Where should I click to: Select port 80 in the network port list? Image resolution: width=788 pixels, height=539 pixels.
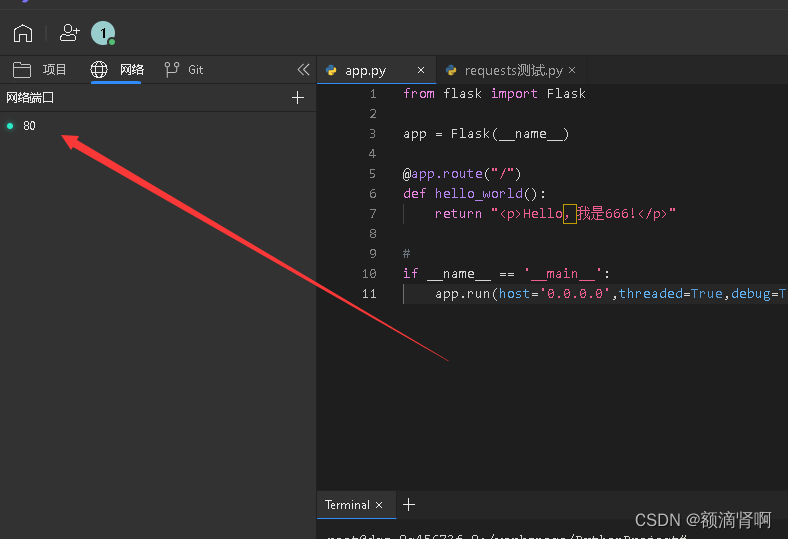click(x=30, y=126)
